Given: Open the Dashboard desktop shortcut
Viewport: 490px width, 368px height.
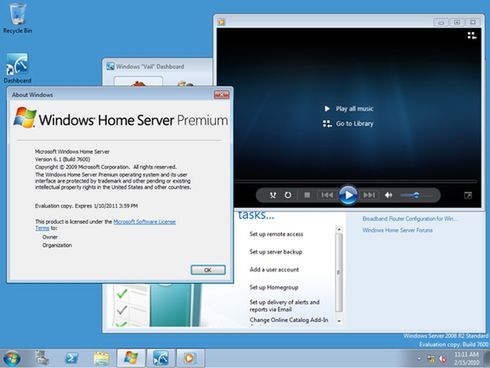Looking at the screenshot, I should tap(17, 68).
